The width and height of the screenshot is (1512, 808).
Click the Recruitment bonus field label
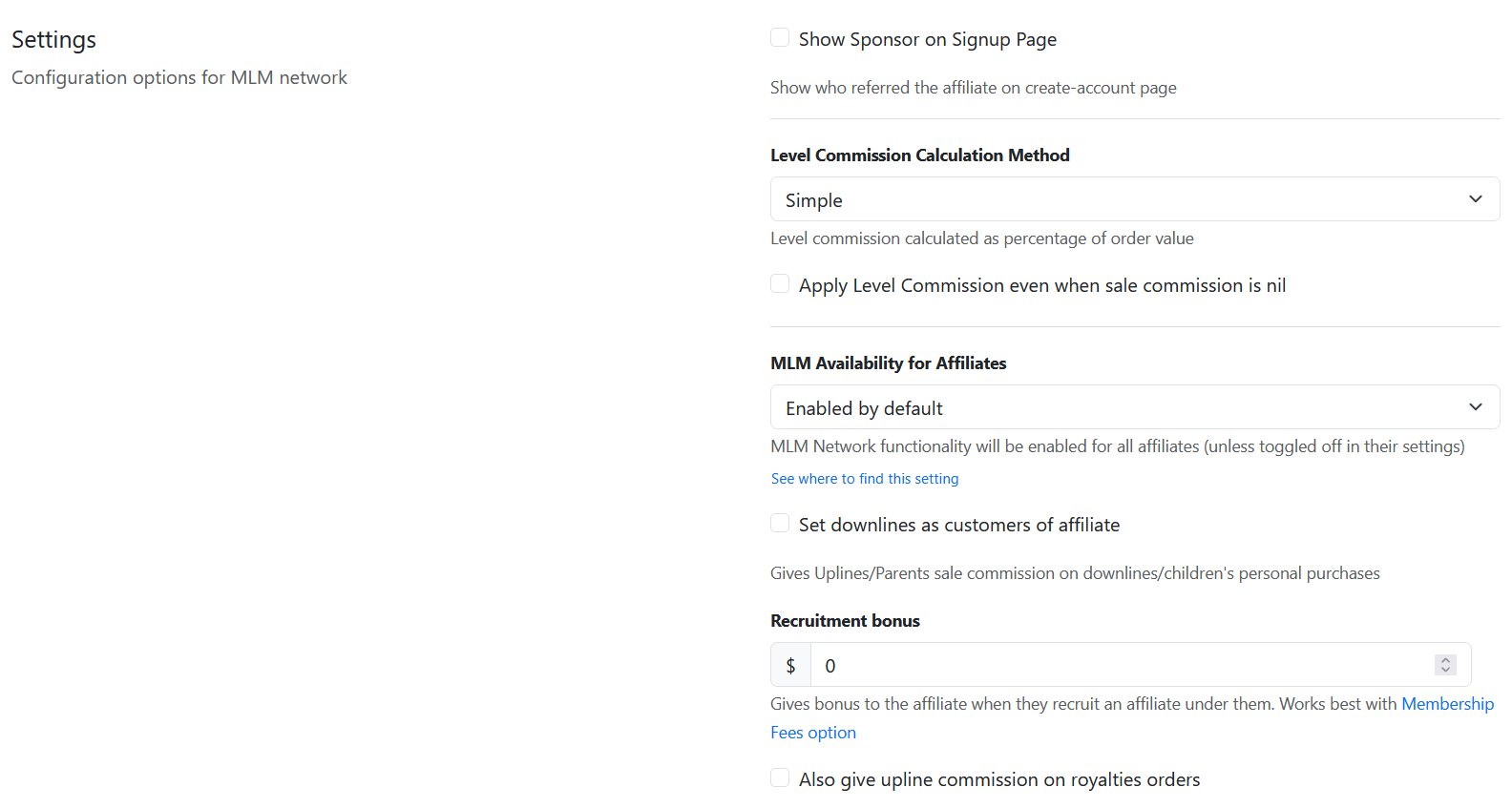point(845,621)
